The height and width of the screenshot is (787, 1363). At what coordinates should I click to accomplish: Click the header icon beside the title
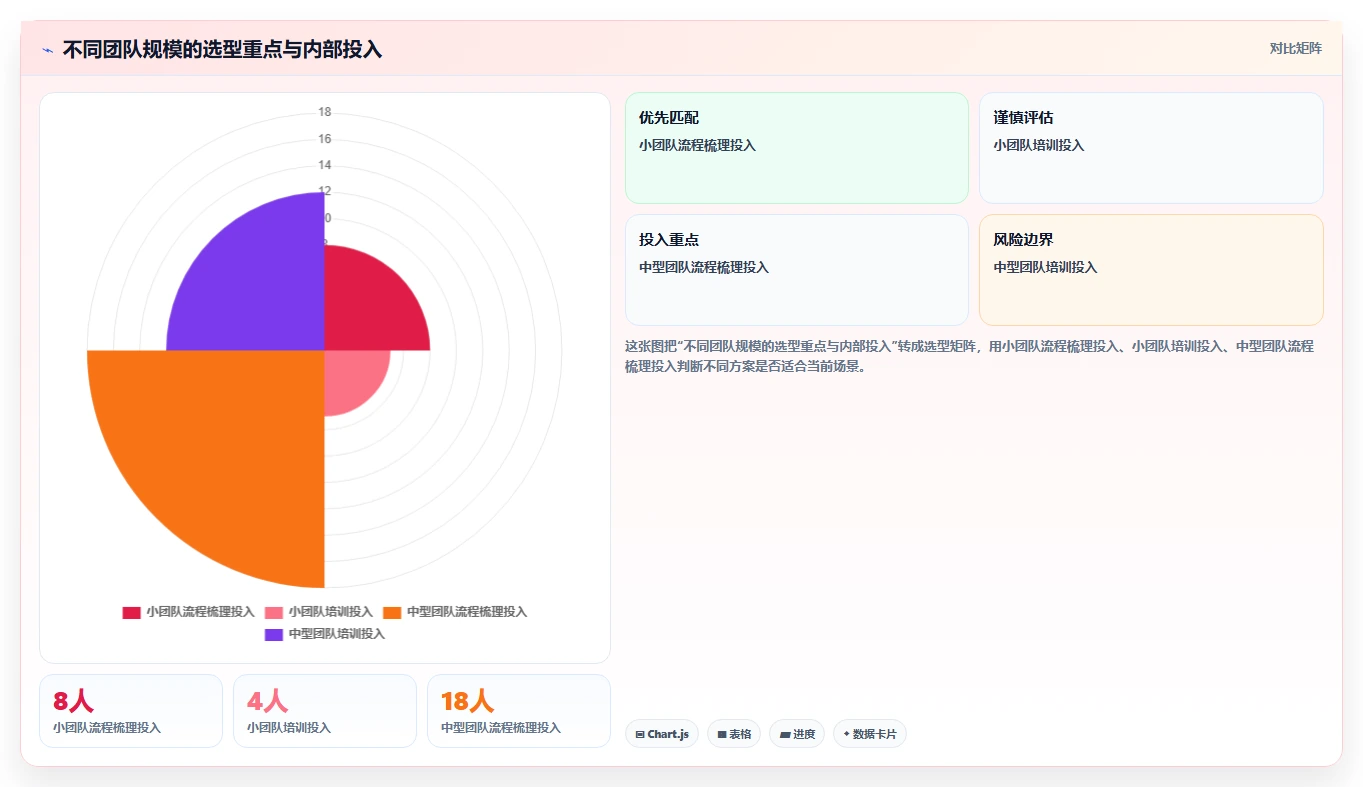point(48,50)
